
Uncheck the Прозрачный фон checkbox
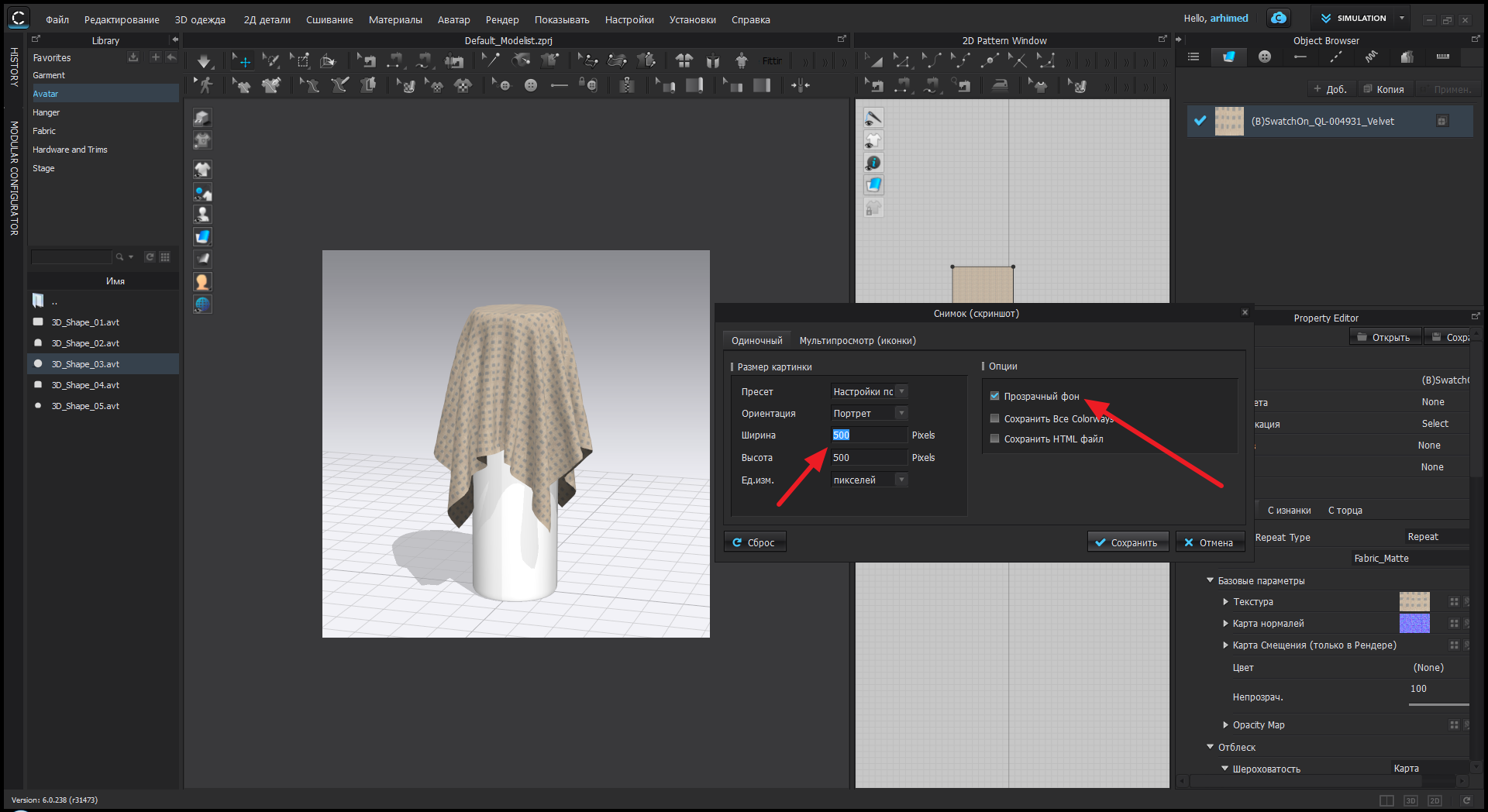click(994, 397)
